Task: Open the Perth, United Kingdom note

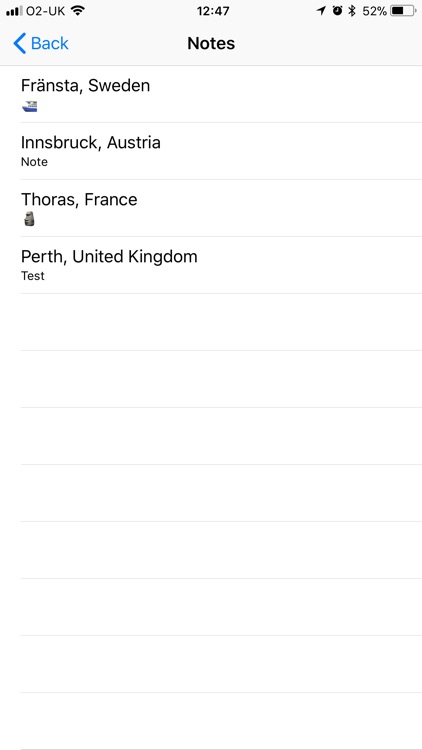Action: coord(211,265)
